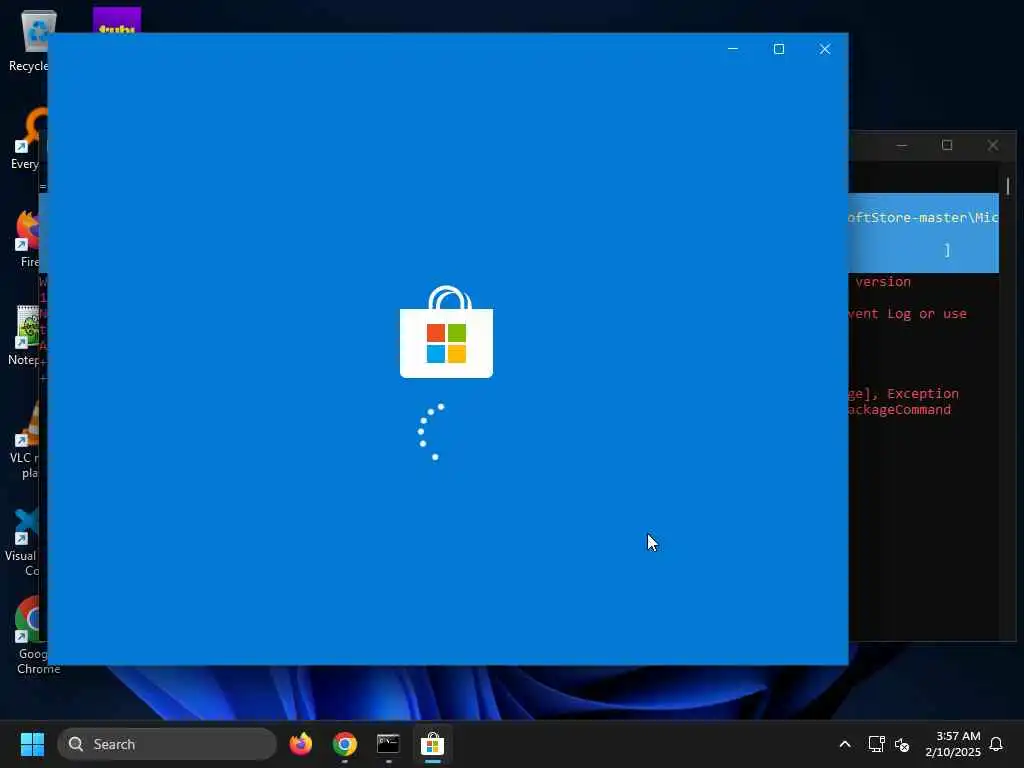This screenshot has width=1024, height=768.
Task: Open the network status tray icon
Action: [x=876, y=744]
